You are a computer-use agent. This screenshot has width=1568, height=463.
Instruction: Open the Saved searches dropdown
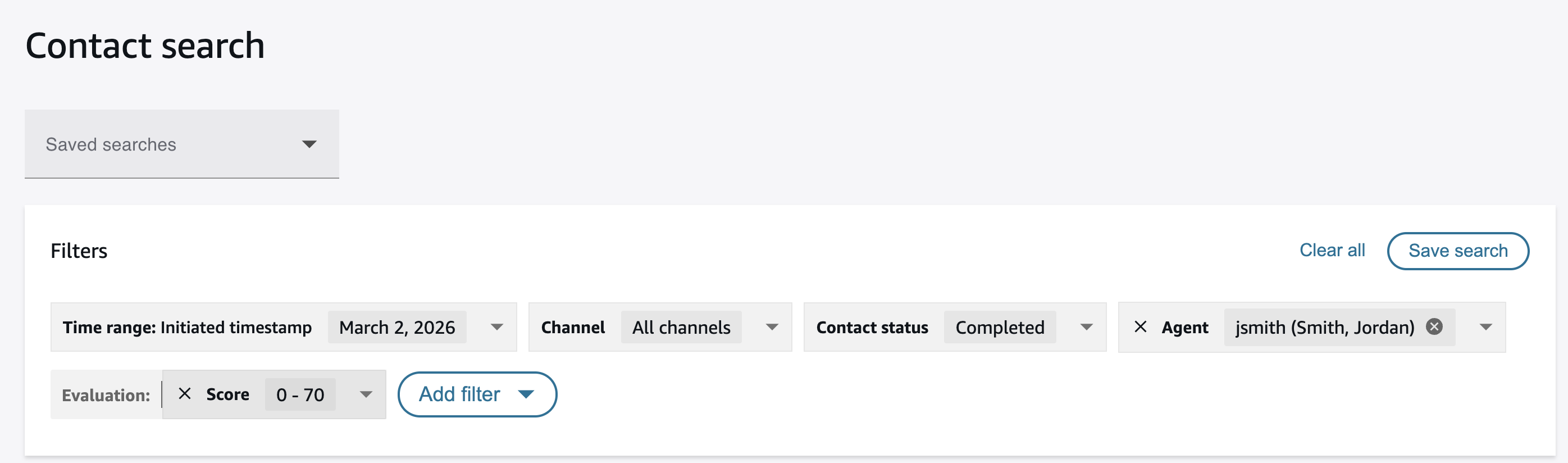181,144
